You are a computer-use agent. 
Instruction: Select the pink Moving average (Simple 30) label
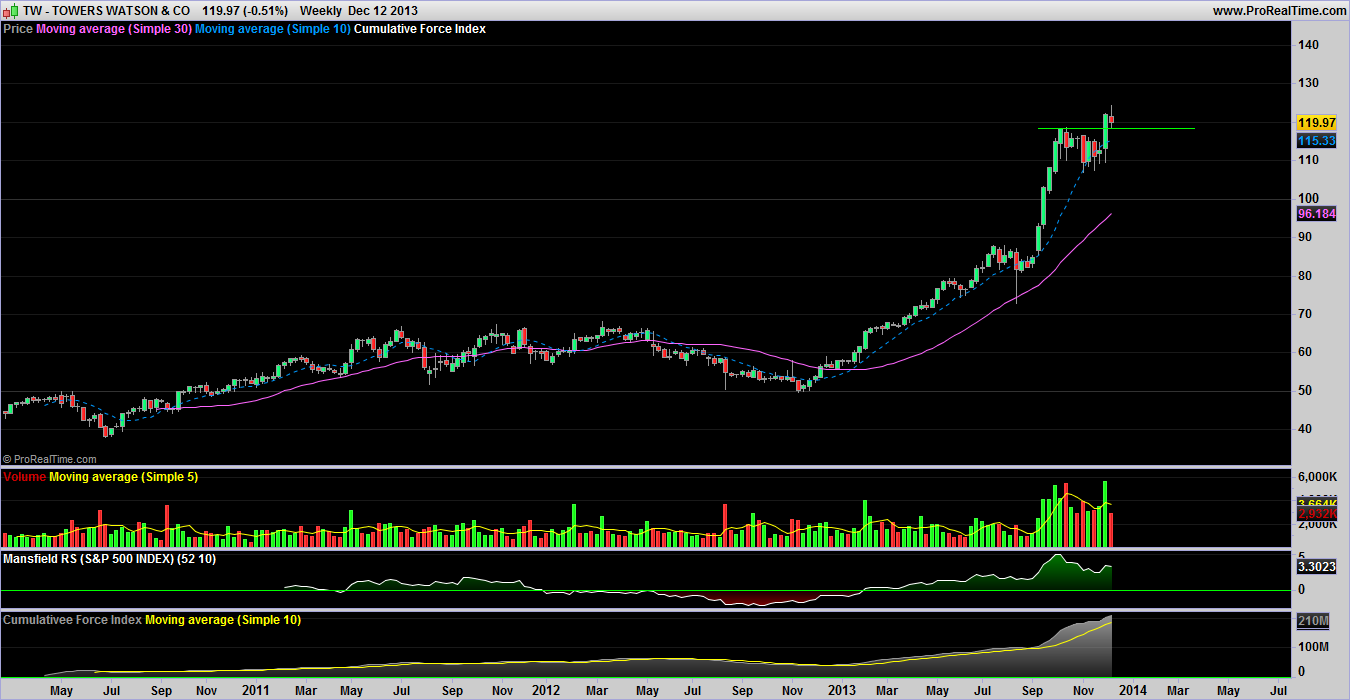[113, 29]
